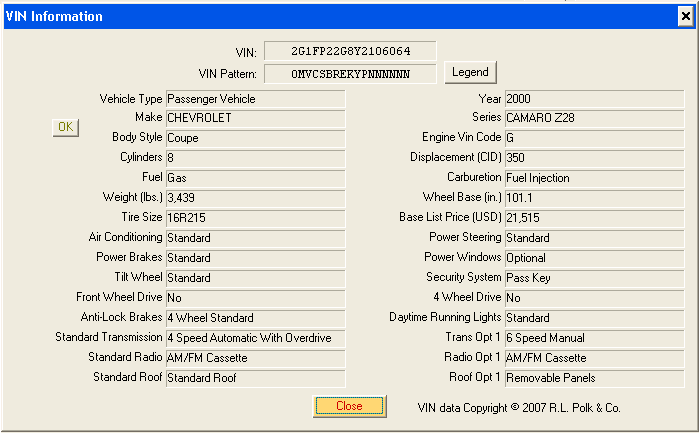
Task: Select the Tire Size 16R215 field
Action: pyautogui.click(x=255, y=218)
